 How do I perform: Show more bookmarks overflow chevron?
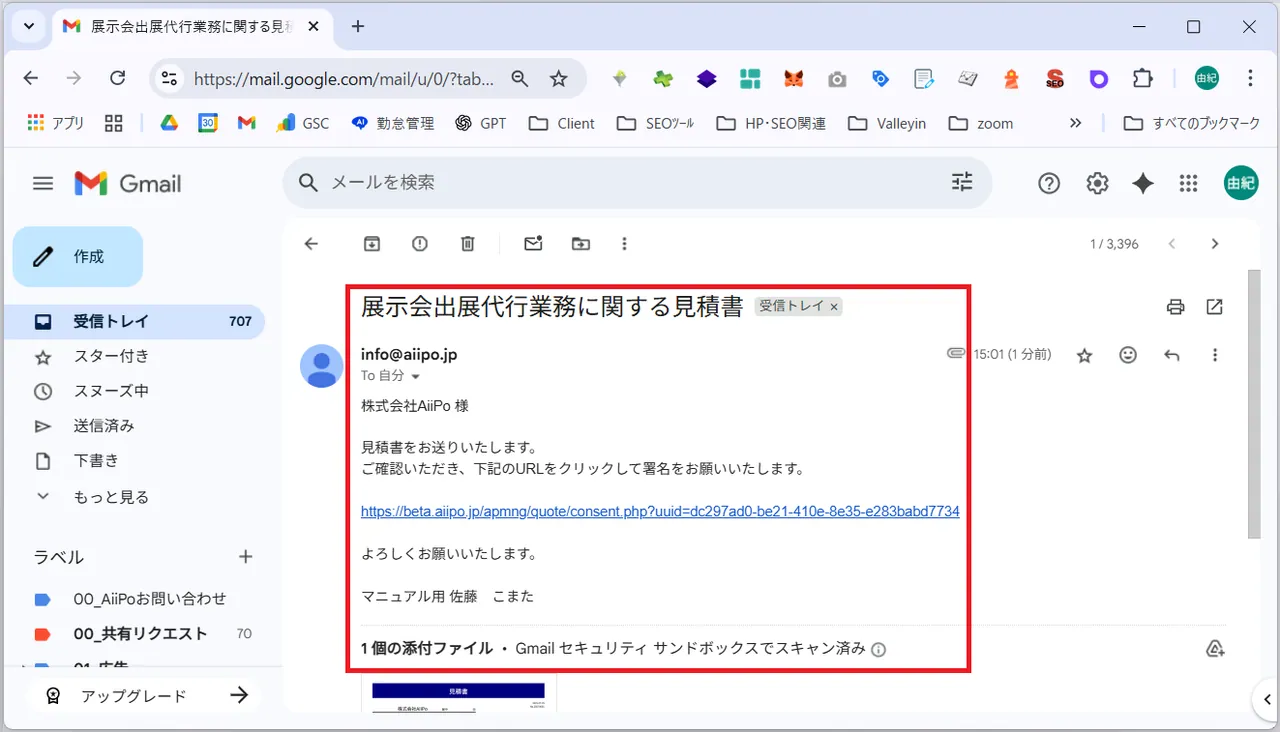pos(1076,123)
